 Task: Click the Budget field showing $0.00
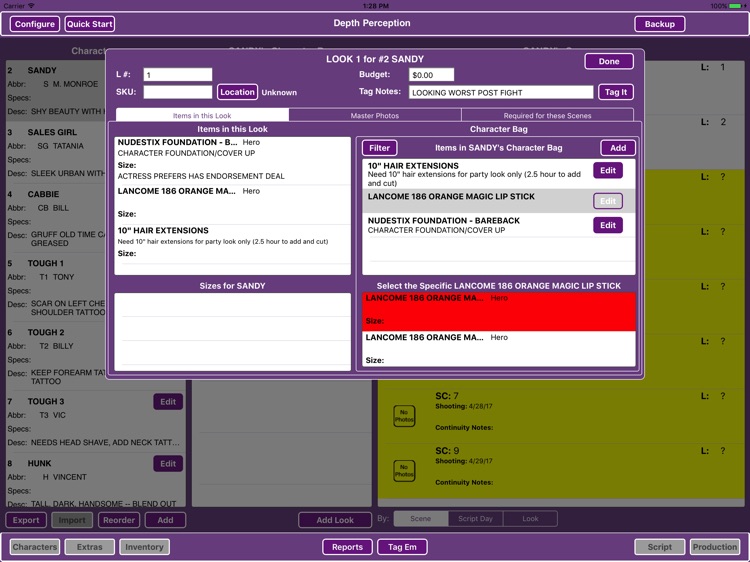431,75
